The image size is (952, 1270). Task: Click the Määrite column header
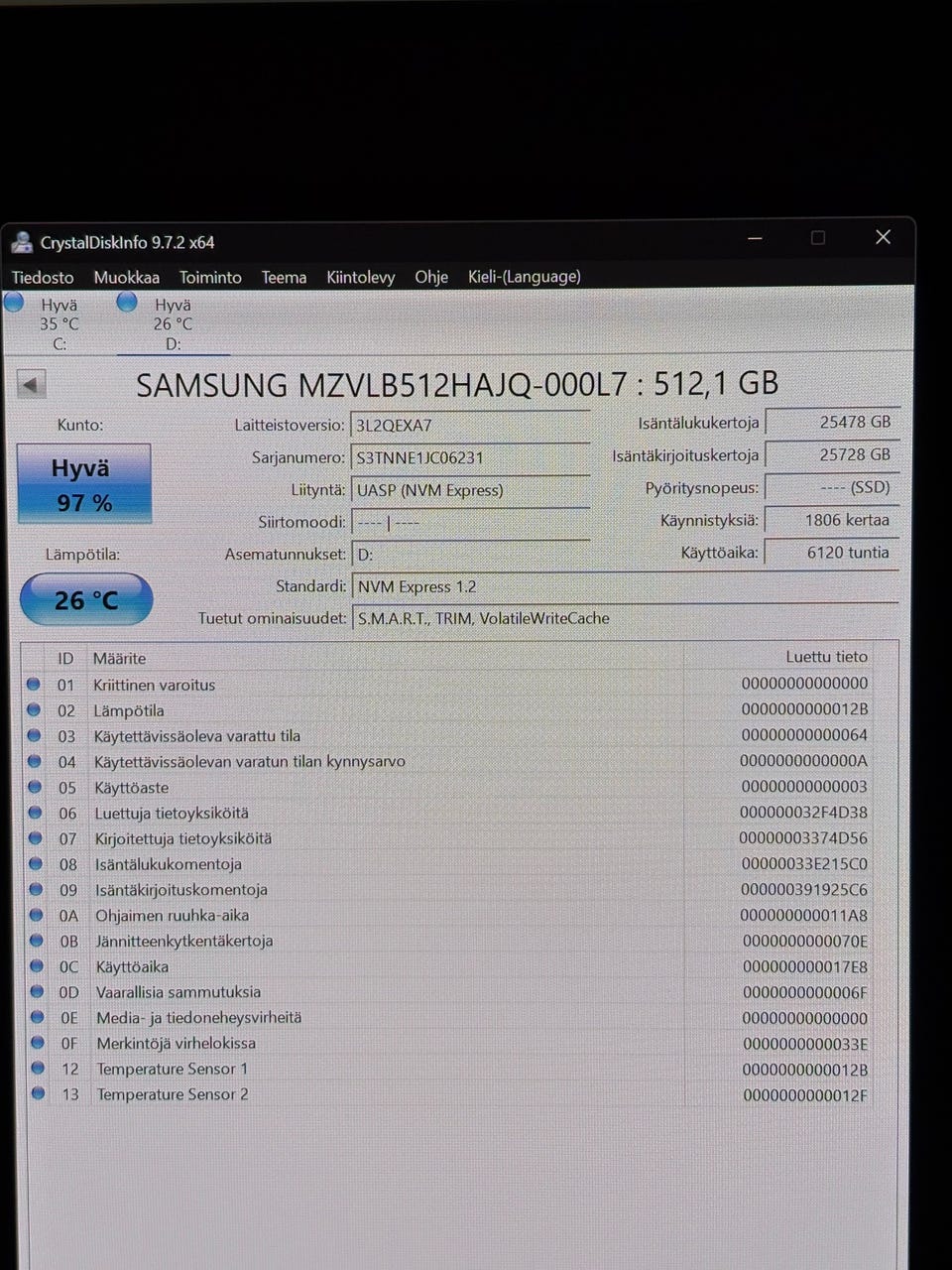[119, 658]
